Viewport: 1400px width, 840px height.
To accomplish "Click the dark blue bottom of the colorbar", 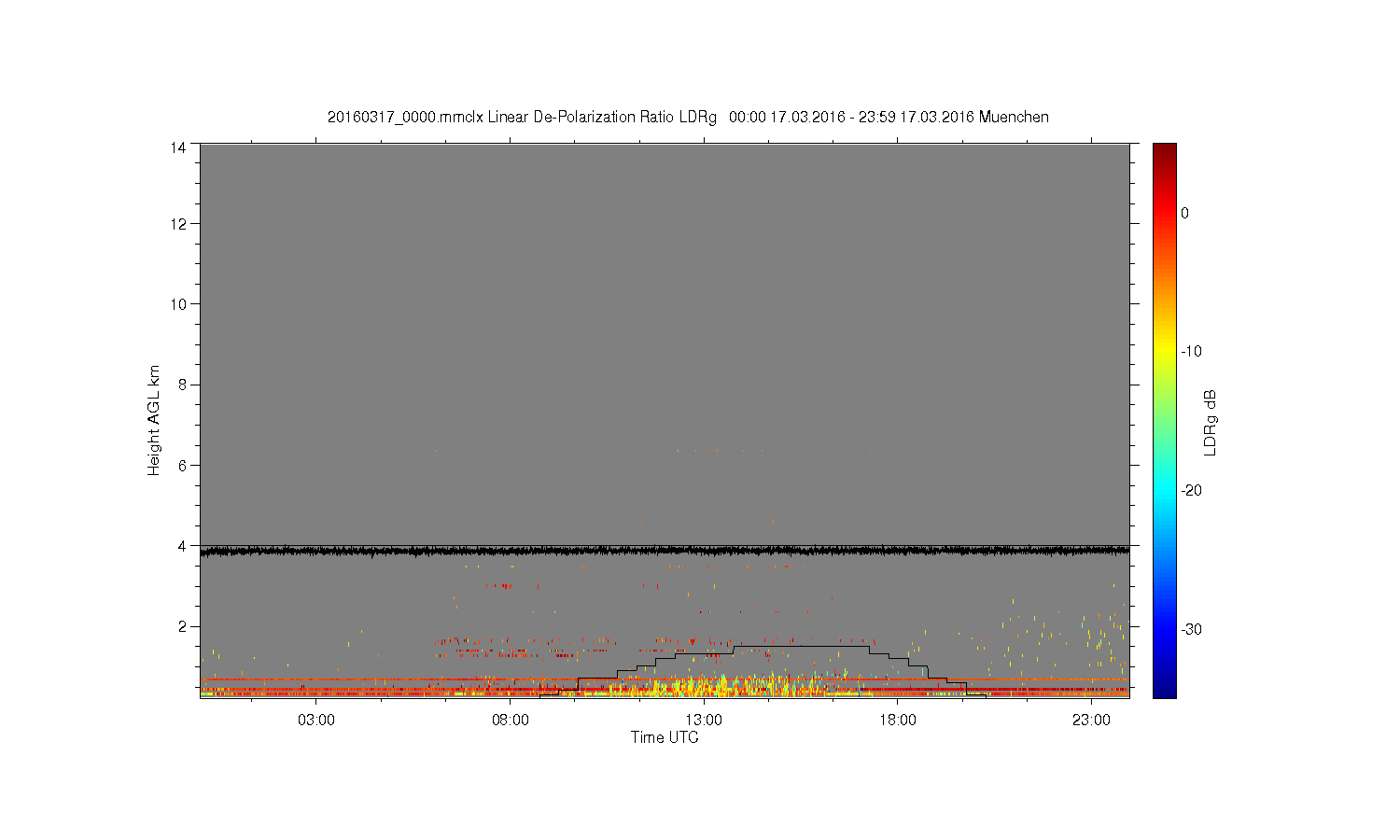I will point(1165,689).
